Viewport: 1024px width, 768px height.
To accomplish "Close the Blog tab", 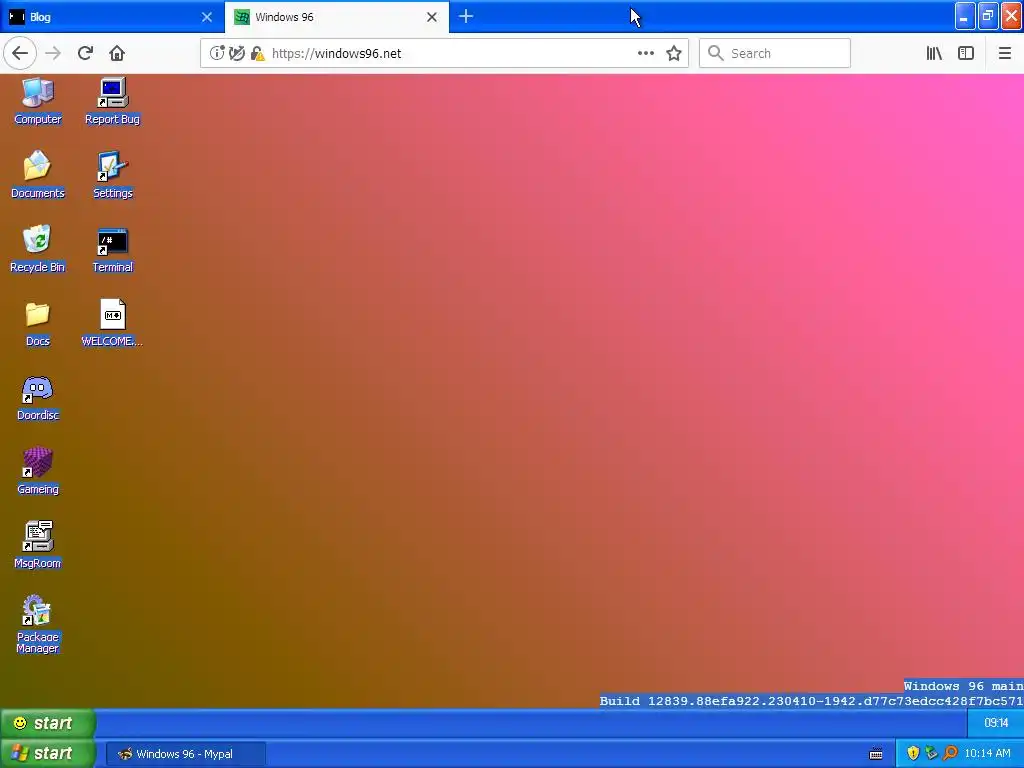I will click(x=207, y=17).
